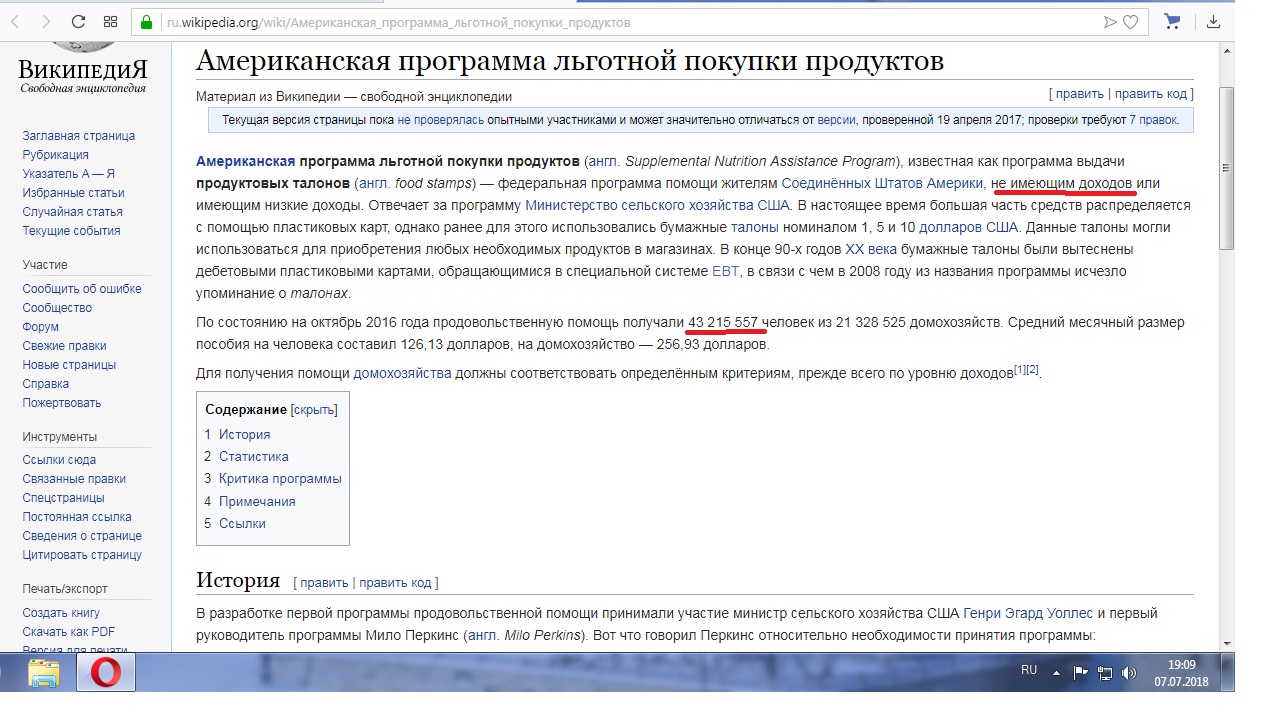This screenshot has height=720, width=1280.
Task: Open the EBT link
Action: point(725,271)
